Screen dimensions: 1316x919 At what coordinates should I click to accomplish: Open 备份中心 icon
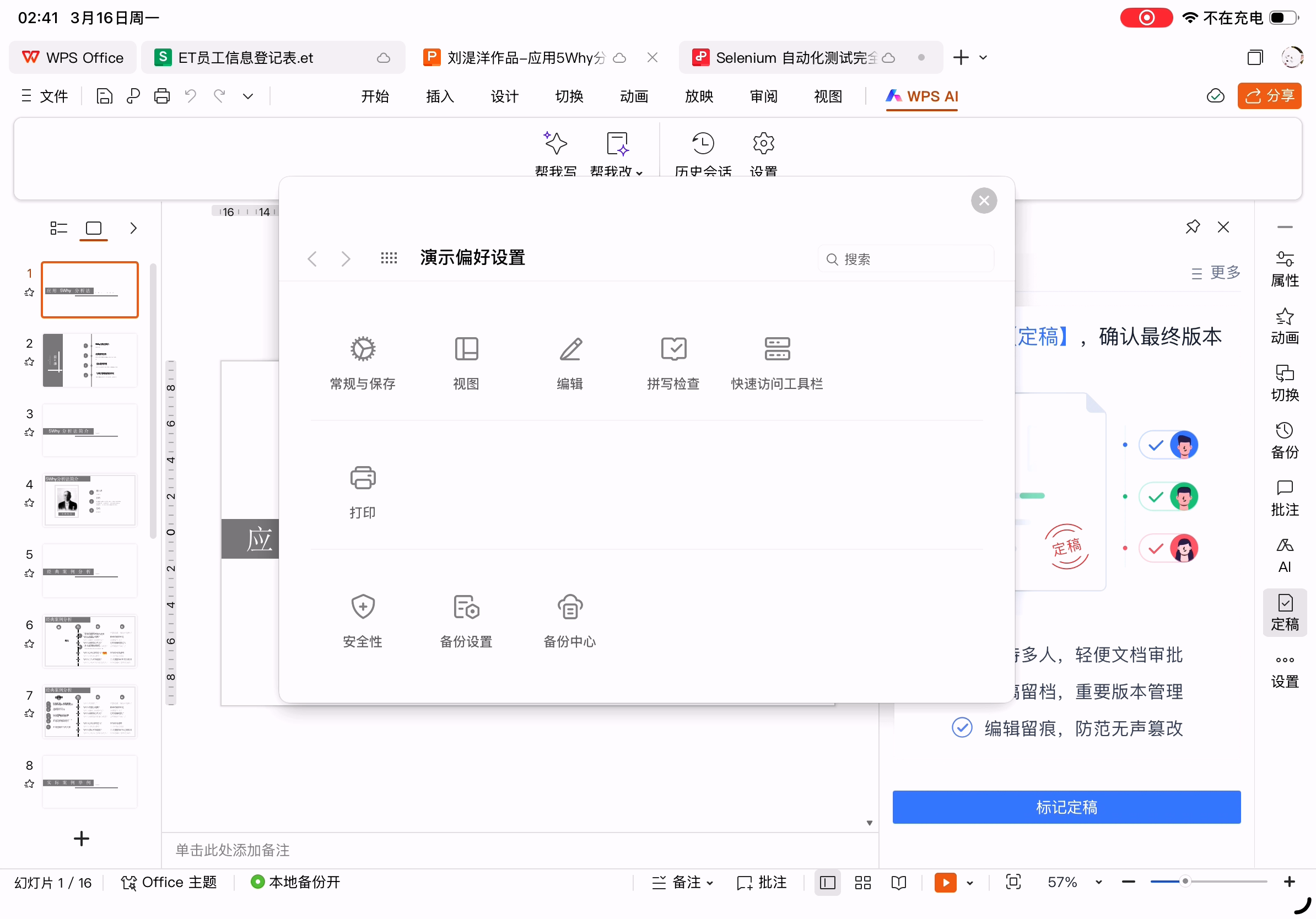[570, 607]
